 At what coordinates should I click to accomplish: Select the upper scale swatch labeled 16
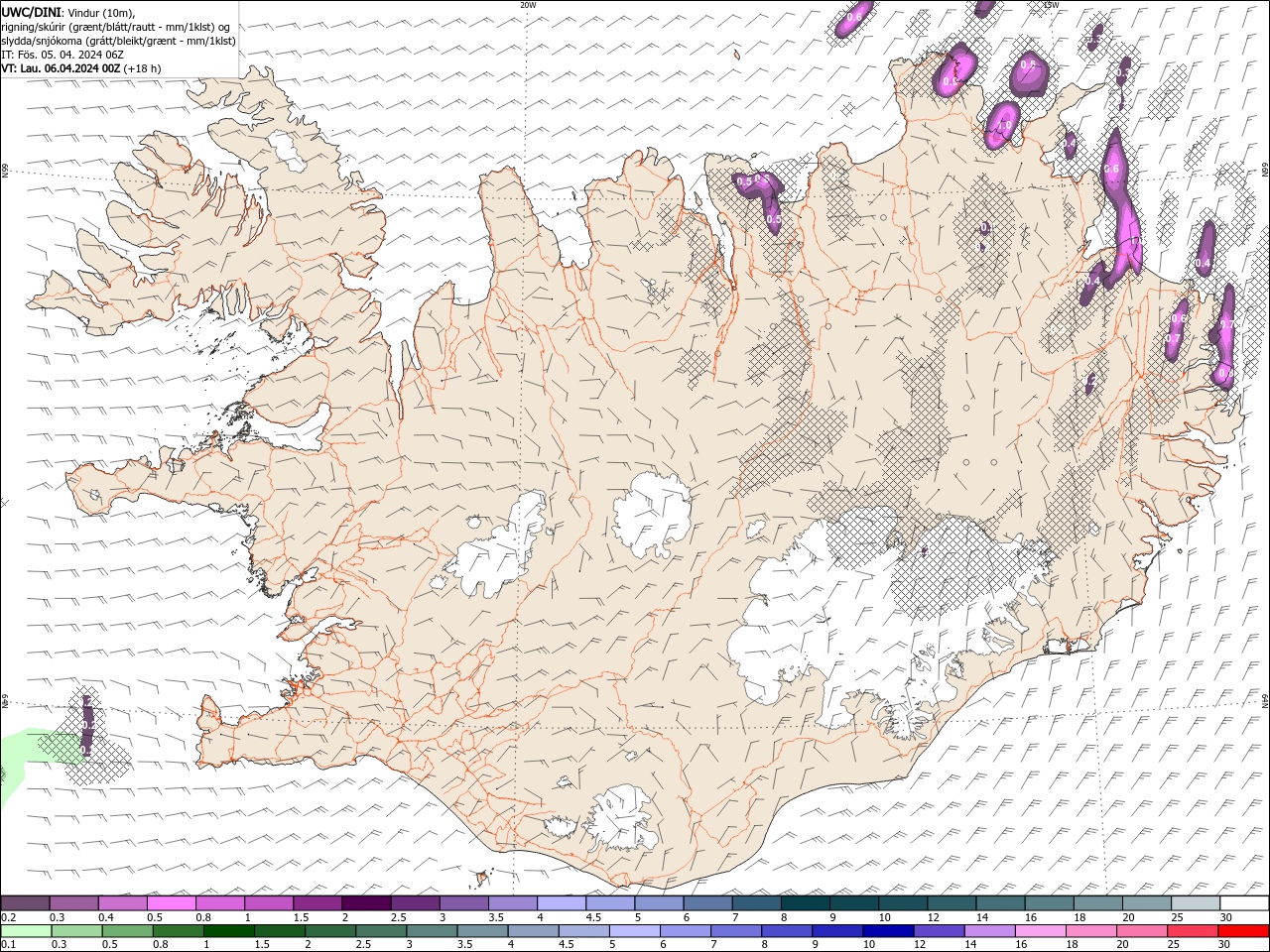click(1049, 903)
